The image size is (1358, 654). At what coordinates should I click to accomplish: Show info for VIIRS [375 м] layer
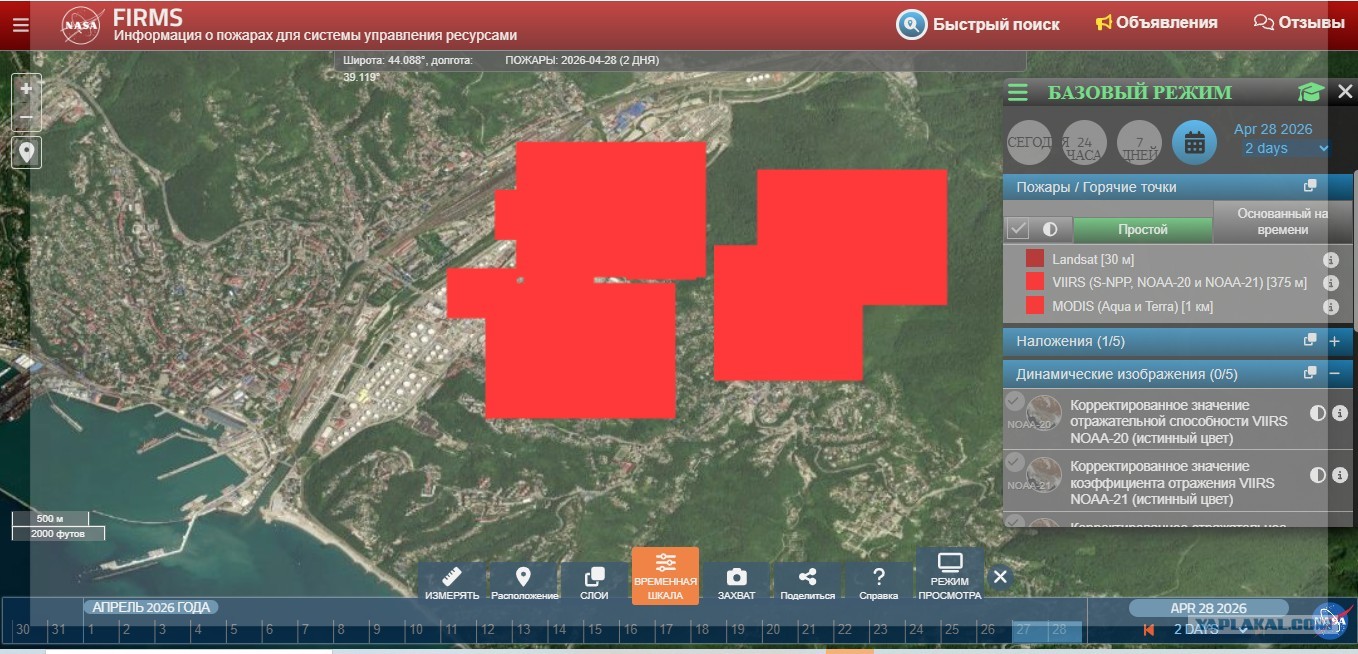[x=1330, y=283]
